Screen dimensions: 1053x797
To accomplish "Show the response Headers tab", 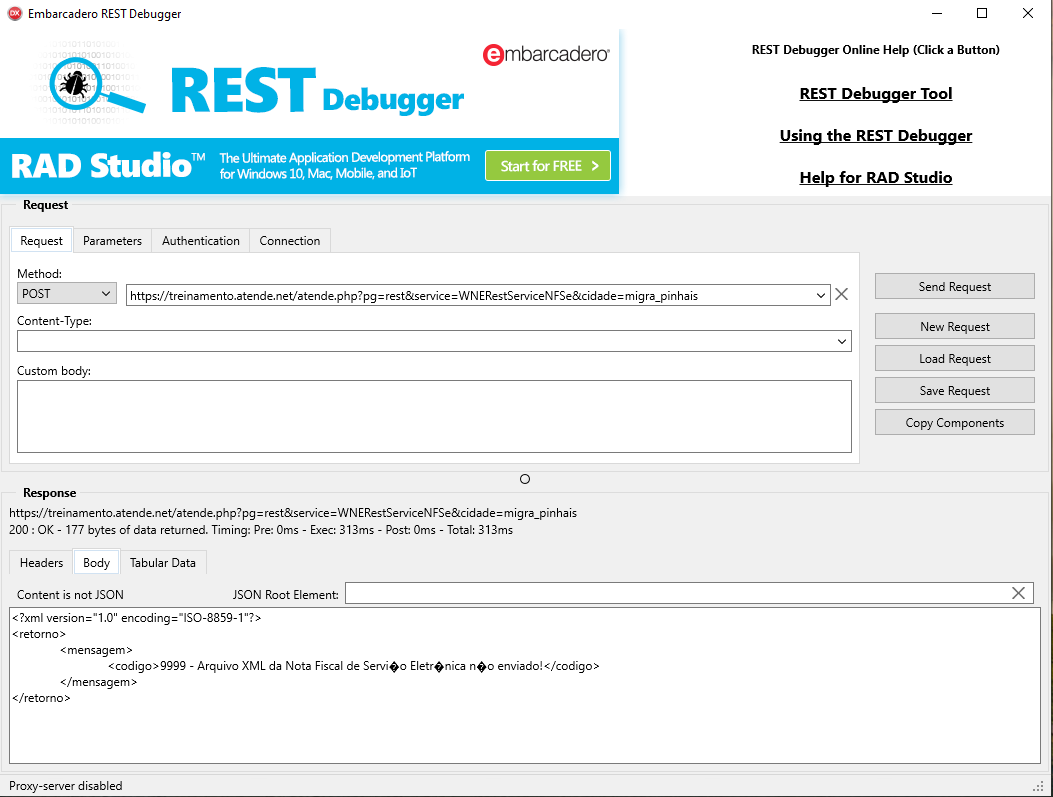I will coord(41,563).
